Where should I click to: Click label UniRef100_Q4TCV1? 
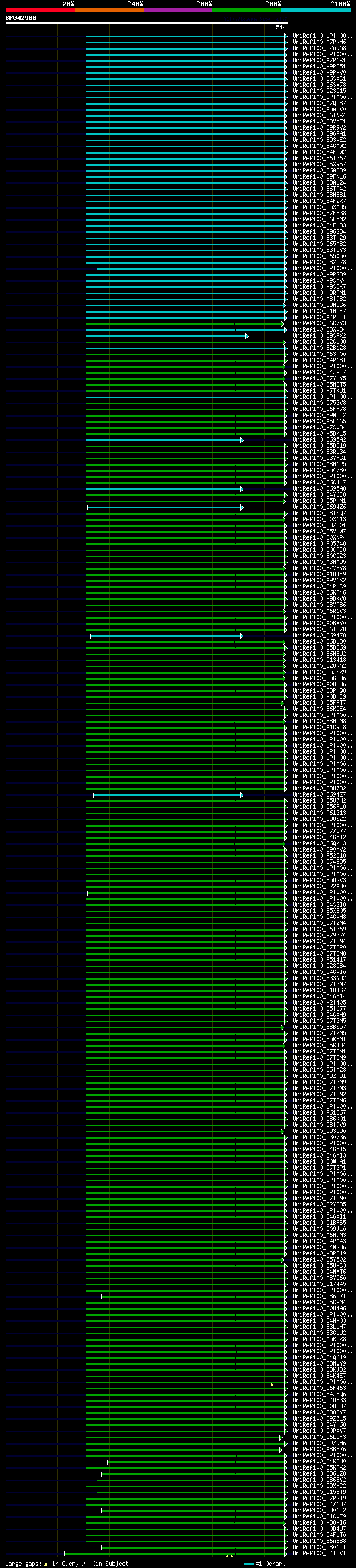[319, 1553]
